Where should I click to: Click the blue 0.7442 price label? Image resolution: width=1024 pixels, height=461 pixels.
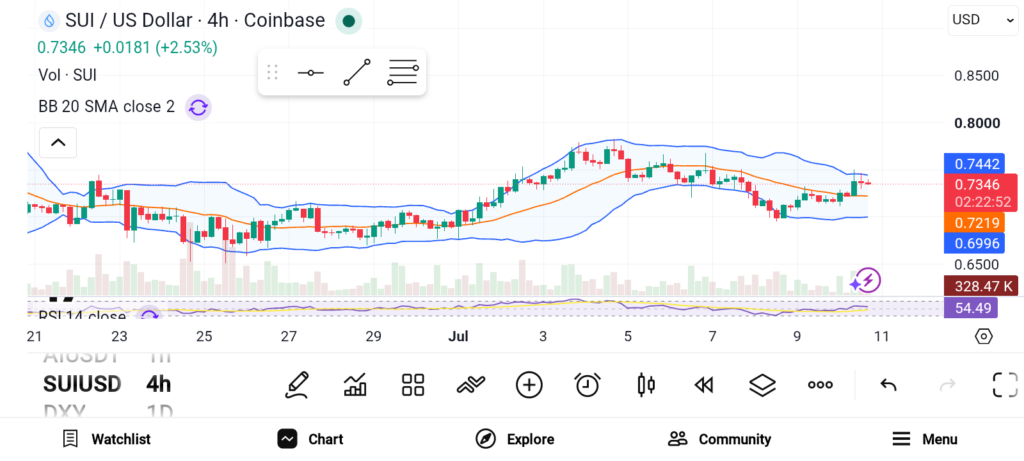click(x=972, y=163)
